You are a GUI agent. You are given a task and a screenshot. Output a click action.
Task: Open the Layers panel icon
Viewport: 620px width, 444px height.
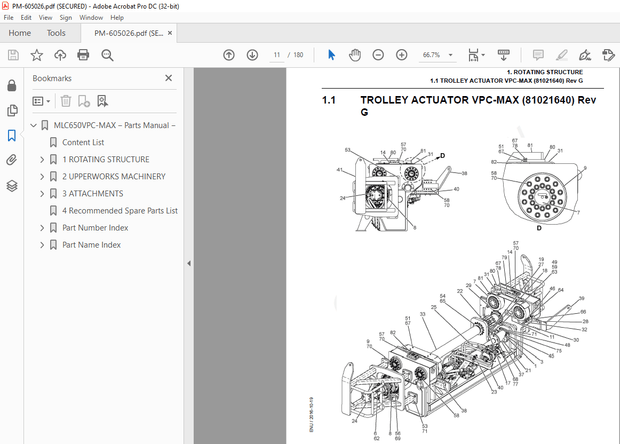pos(12,185)
